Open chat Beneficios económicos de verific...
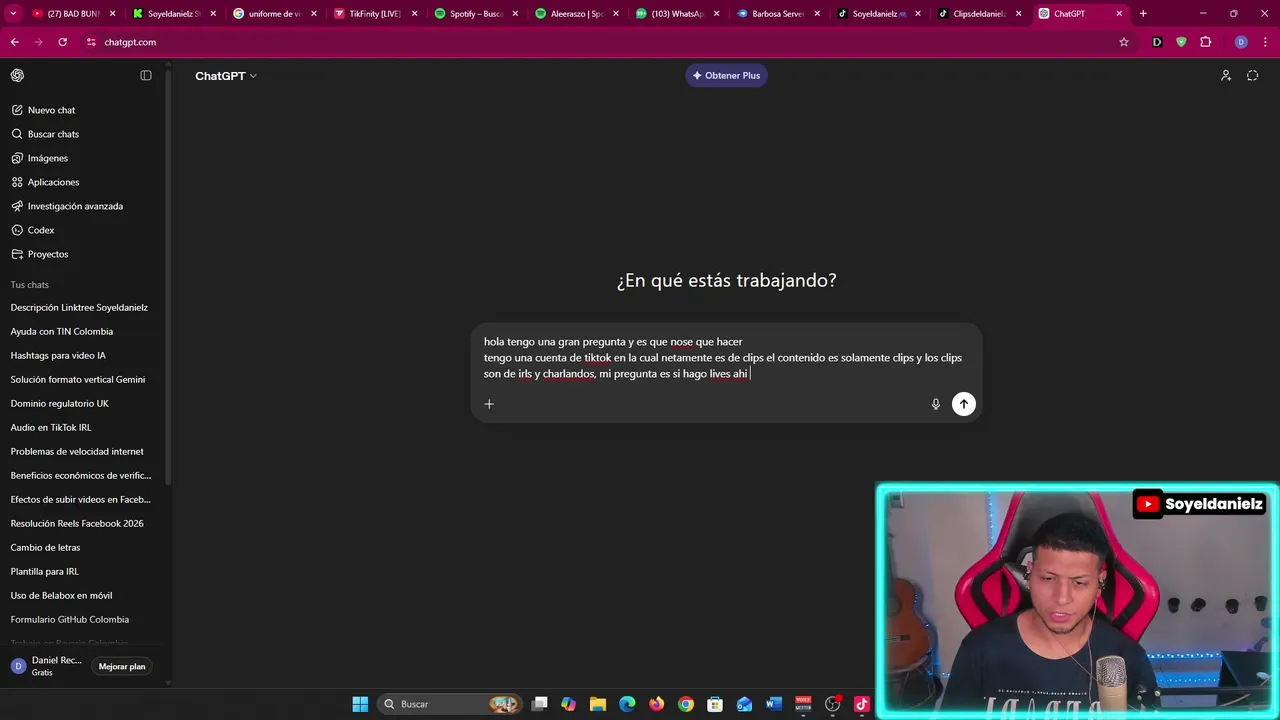Image resolution: width=1280 pixels, height=720 pixels. 83,475
